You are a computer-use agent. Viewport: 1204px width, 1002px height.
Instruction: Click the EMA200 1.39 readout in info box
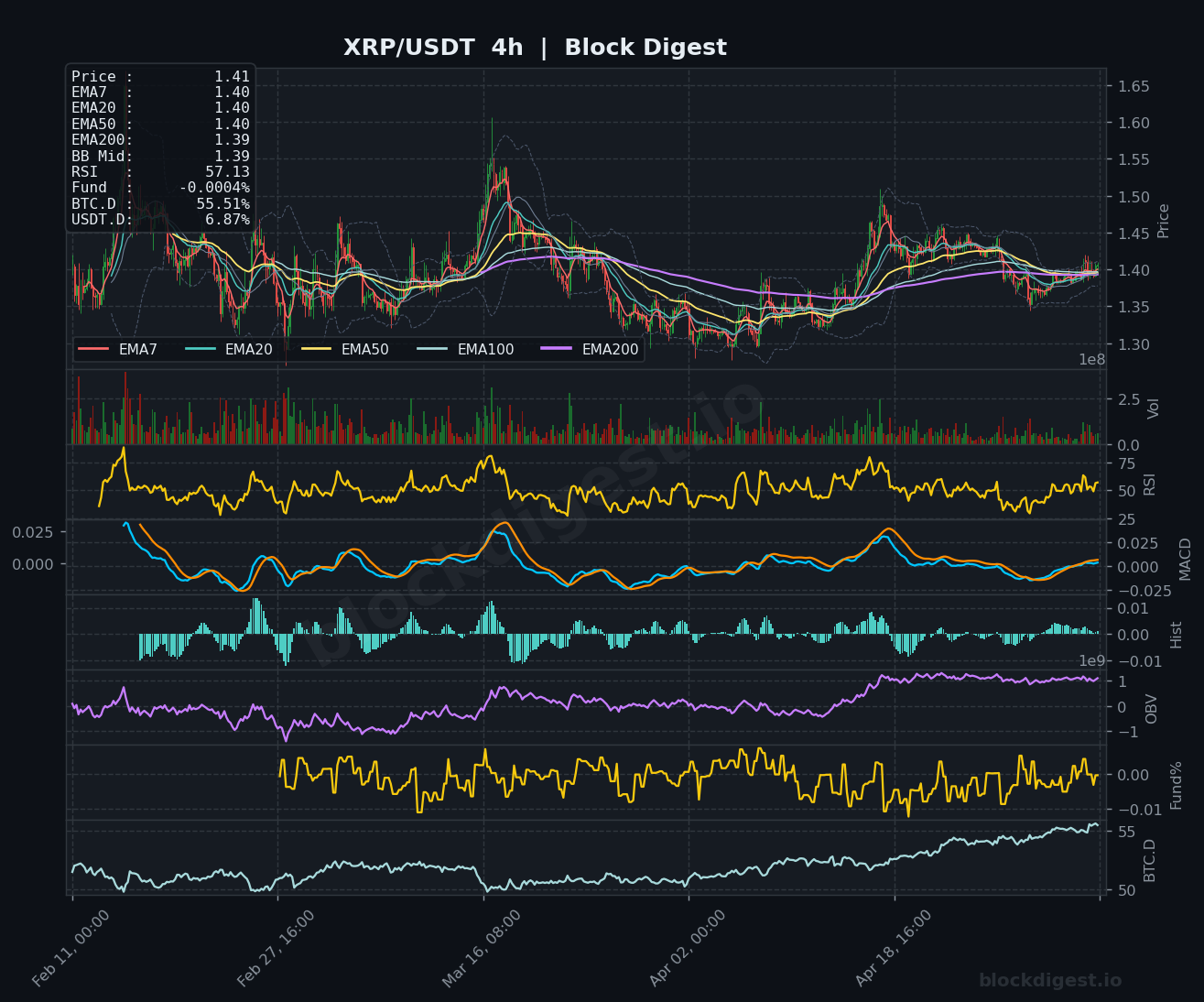(x=160, y=140)
